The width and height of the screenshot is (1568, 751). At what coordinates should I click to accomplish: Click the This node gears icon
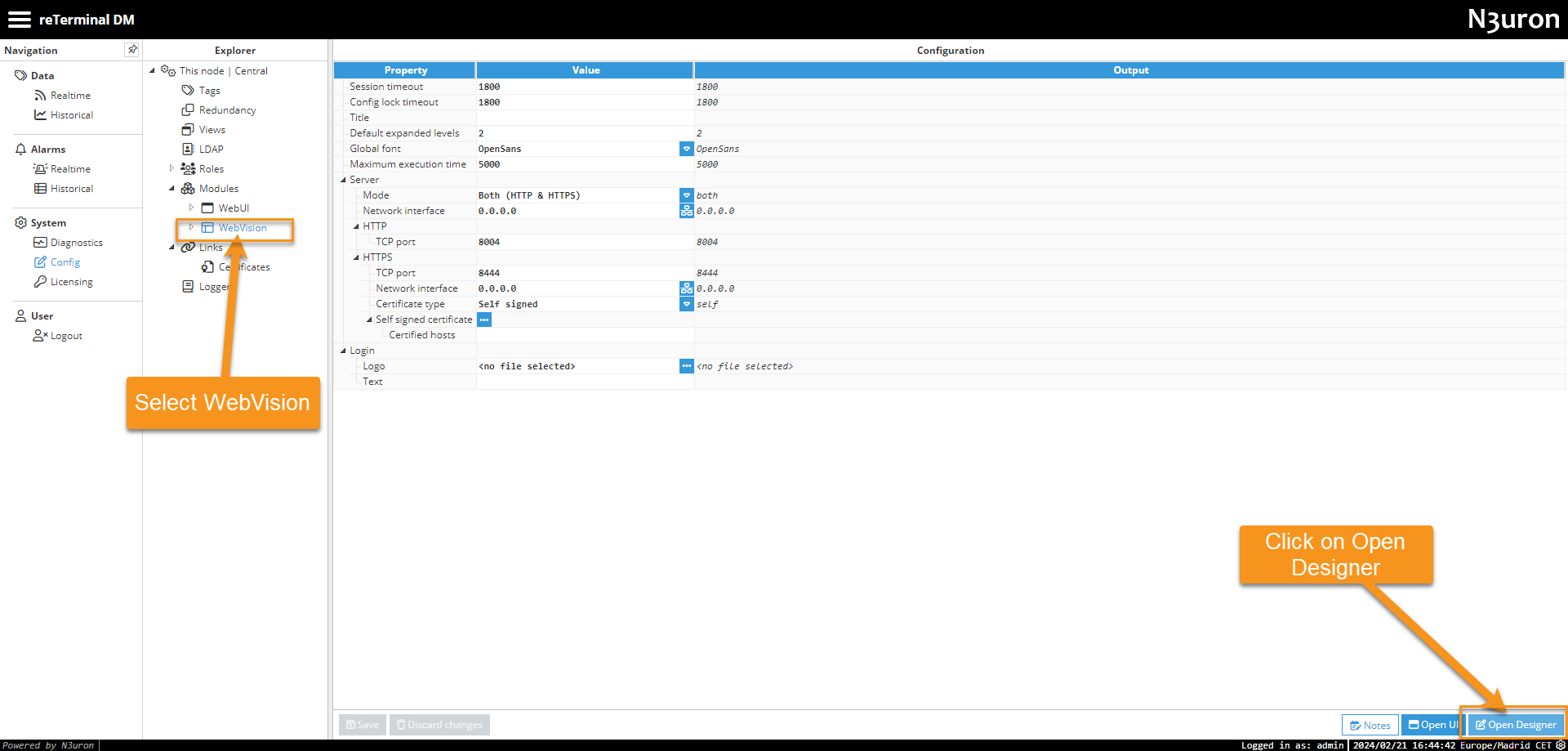click(168, 70)
